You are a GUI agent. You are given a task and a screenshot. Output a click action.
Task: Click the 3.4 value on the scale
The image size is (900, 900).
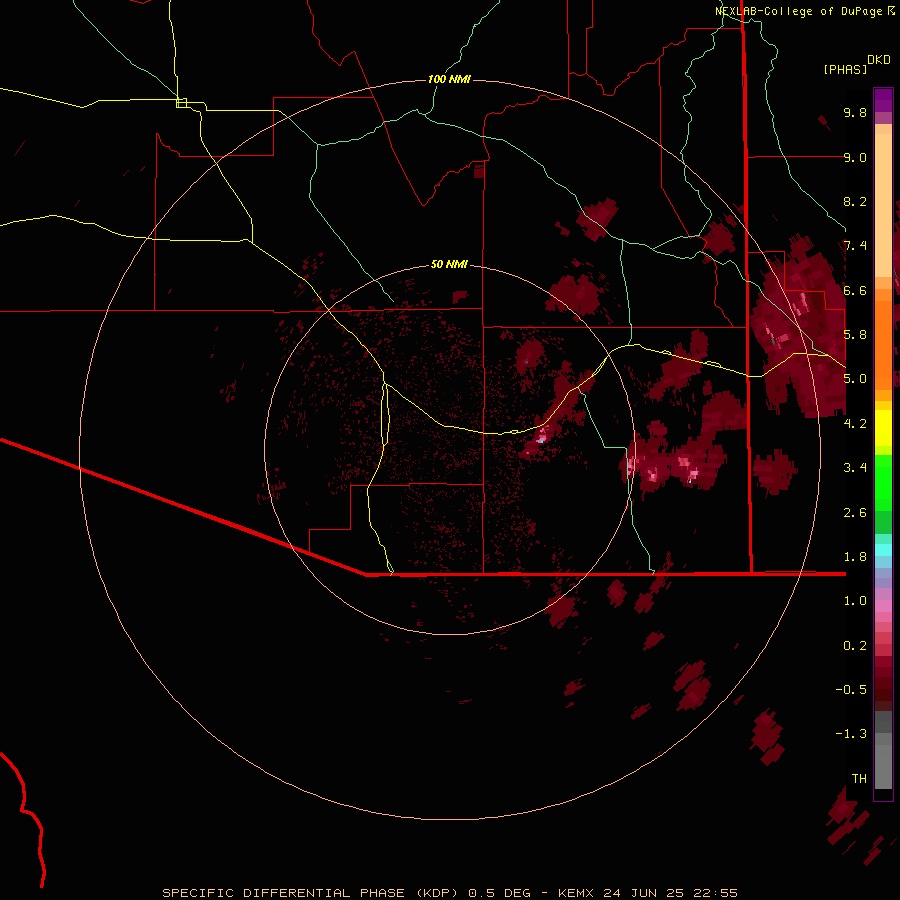[x=855, y=468]
